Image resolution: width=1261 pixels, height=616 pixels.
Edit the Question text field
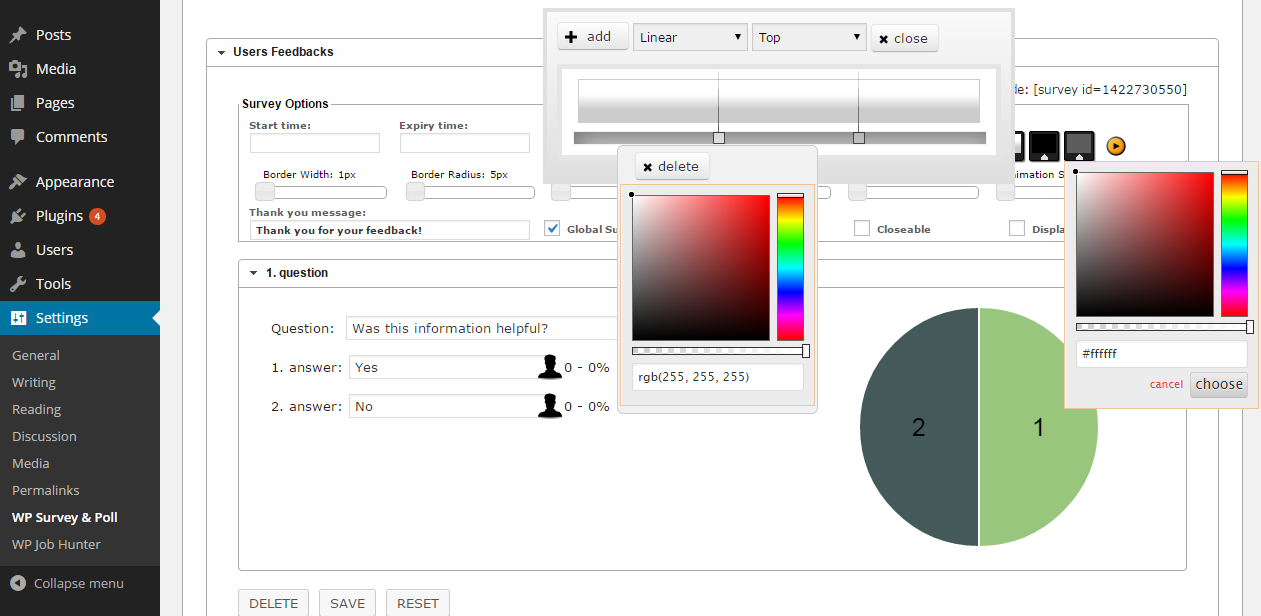[x=482, y=328]
